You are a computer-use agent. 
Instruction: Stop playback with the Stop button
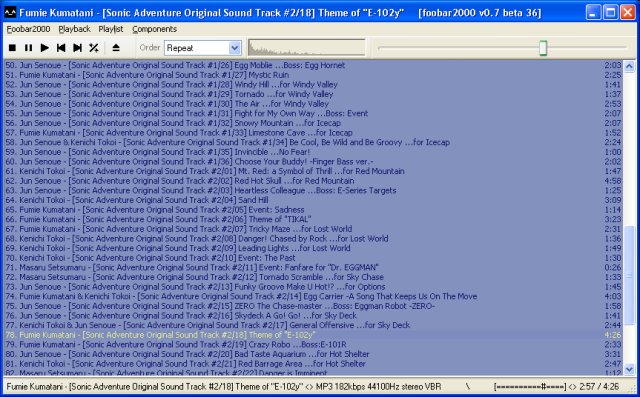pyautogui.click(x=12, y=48)
